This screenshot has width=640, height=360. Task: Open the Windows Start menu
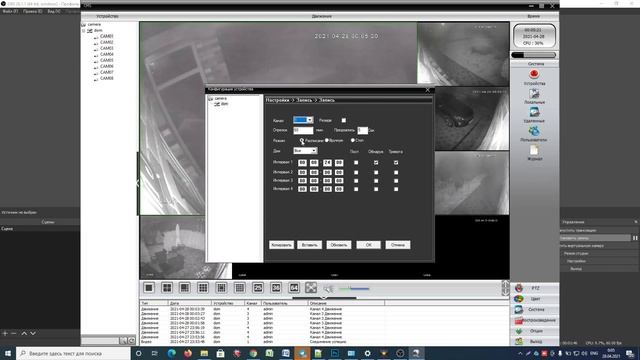[8, 353]
